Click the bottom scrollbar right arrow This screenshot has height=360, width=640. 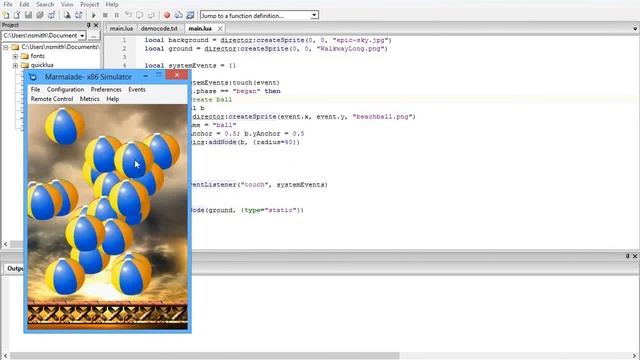click(635, 356)
